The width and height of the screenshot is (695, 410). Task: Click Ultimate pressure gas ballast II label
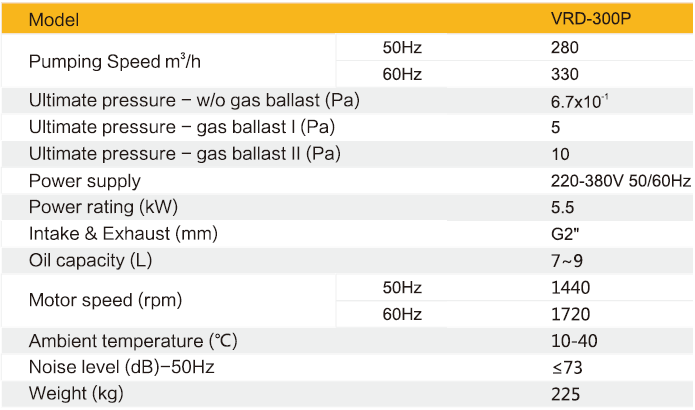coord(185,154)
